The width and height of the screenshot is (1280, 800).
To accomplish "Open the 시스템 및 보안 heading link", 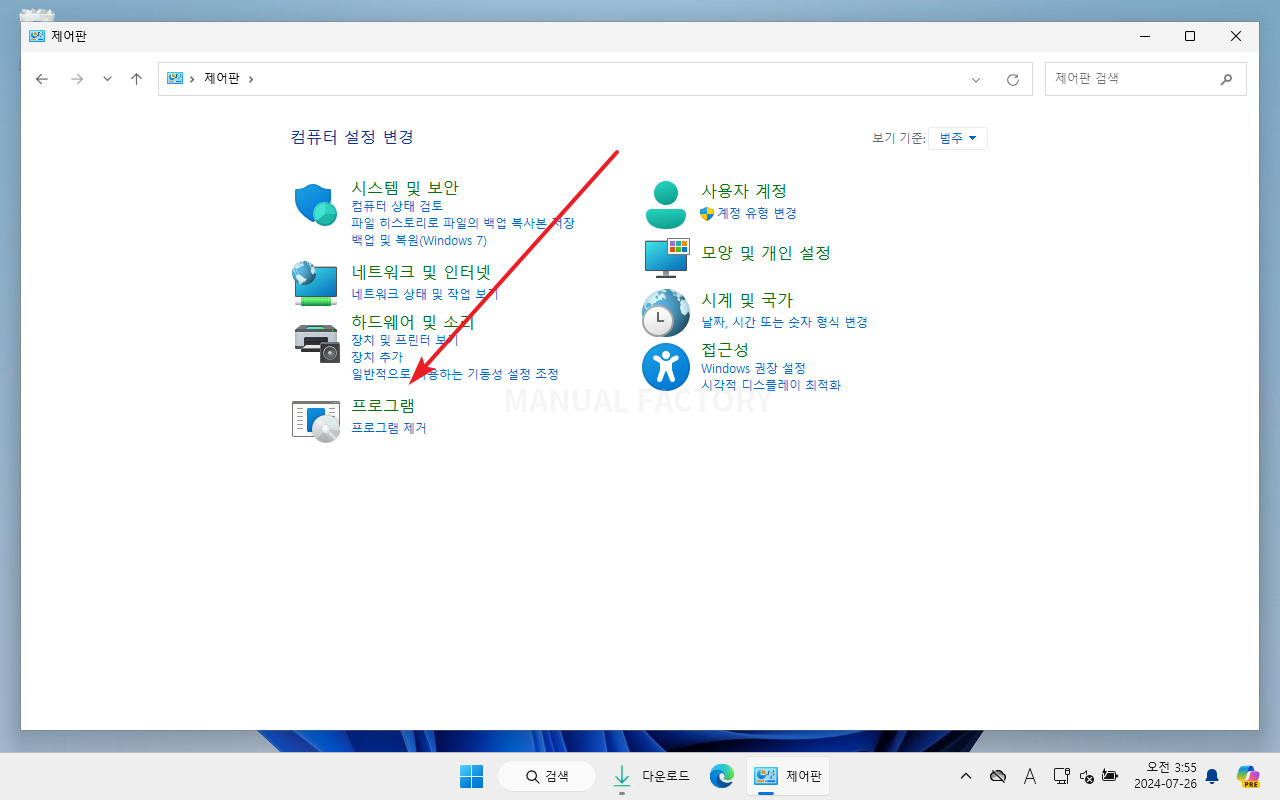I will click(x=405, y=188).
